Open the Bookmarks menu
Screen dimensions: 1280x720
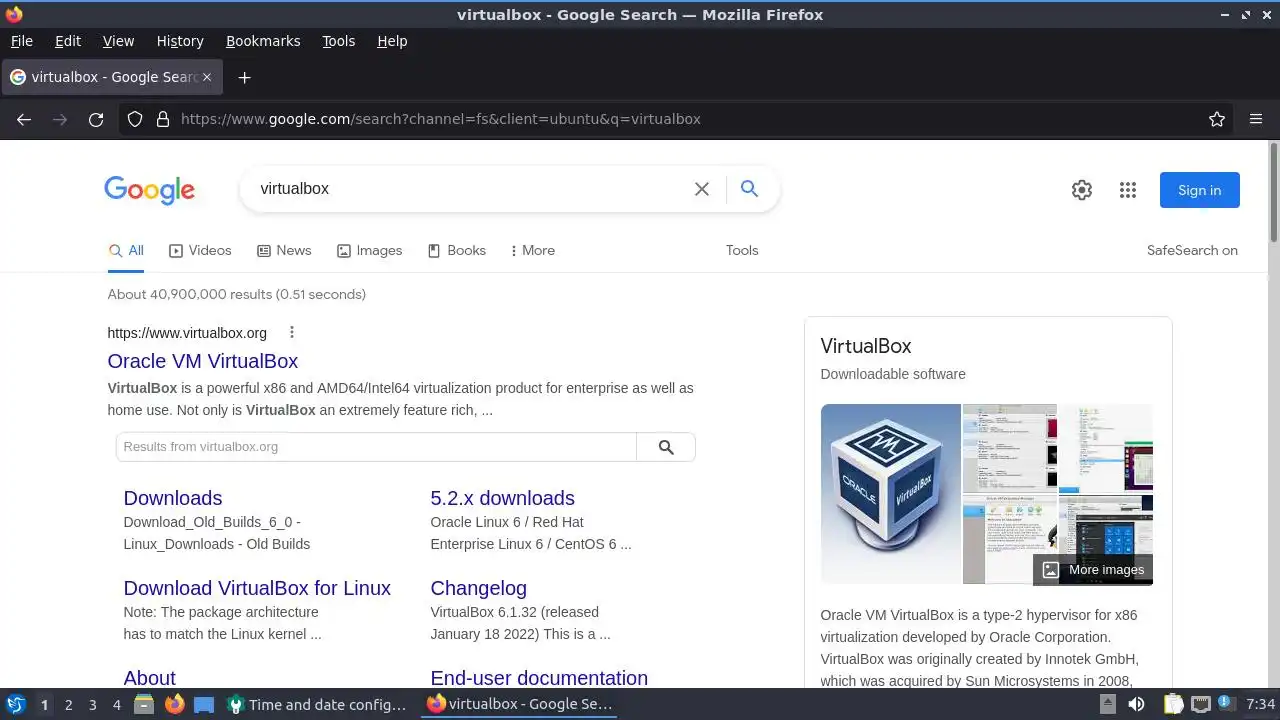[x=263, y=41]
